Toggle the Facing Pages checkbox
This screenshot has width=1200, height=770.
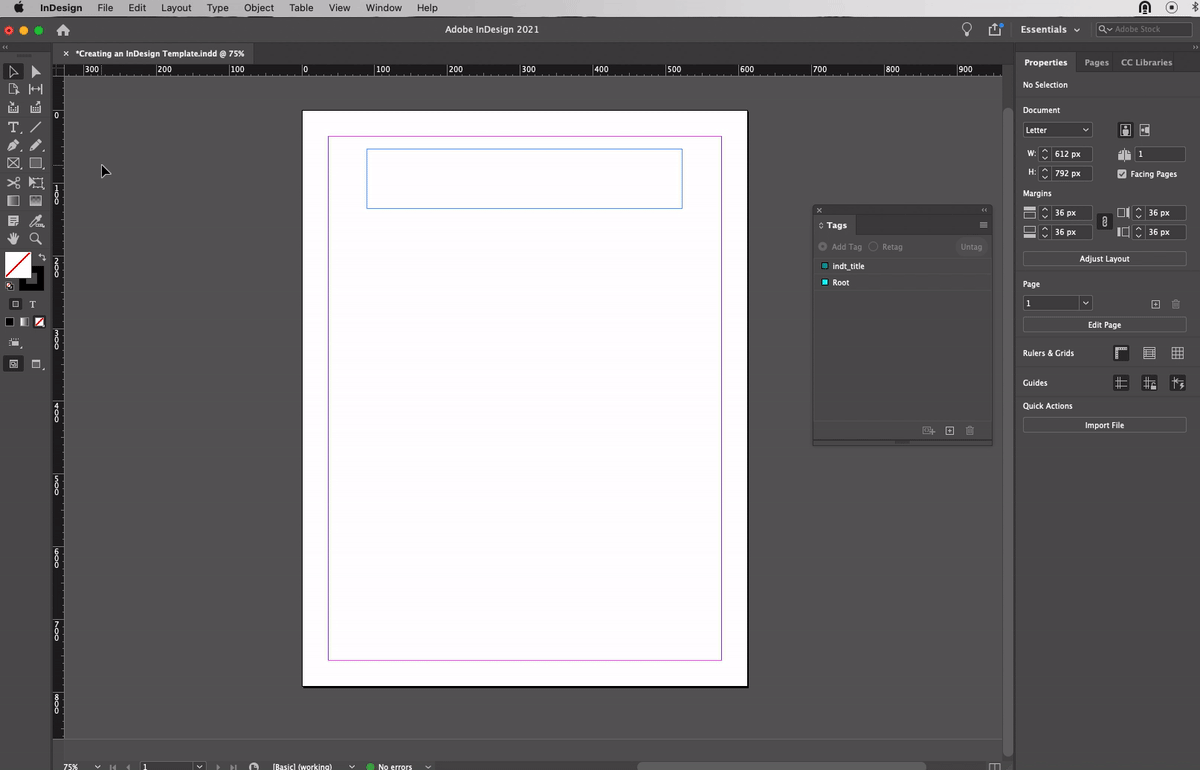tap(1122, 174)
